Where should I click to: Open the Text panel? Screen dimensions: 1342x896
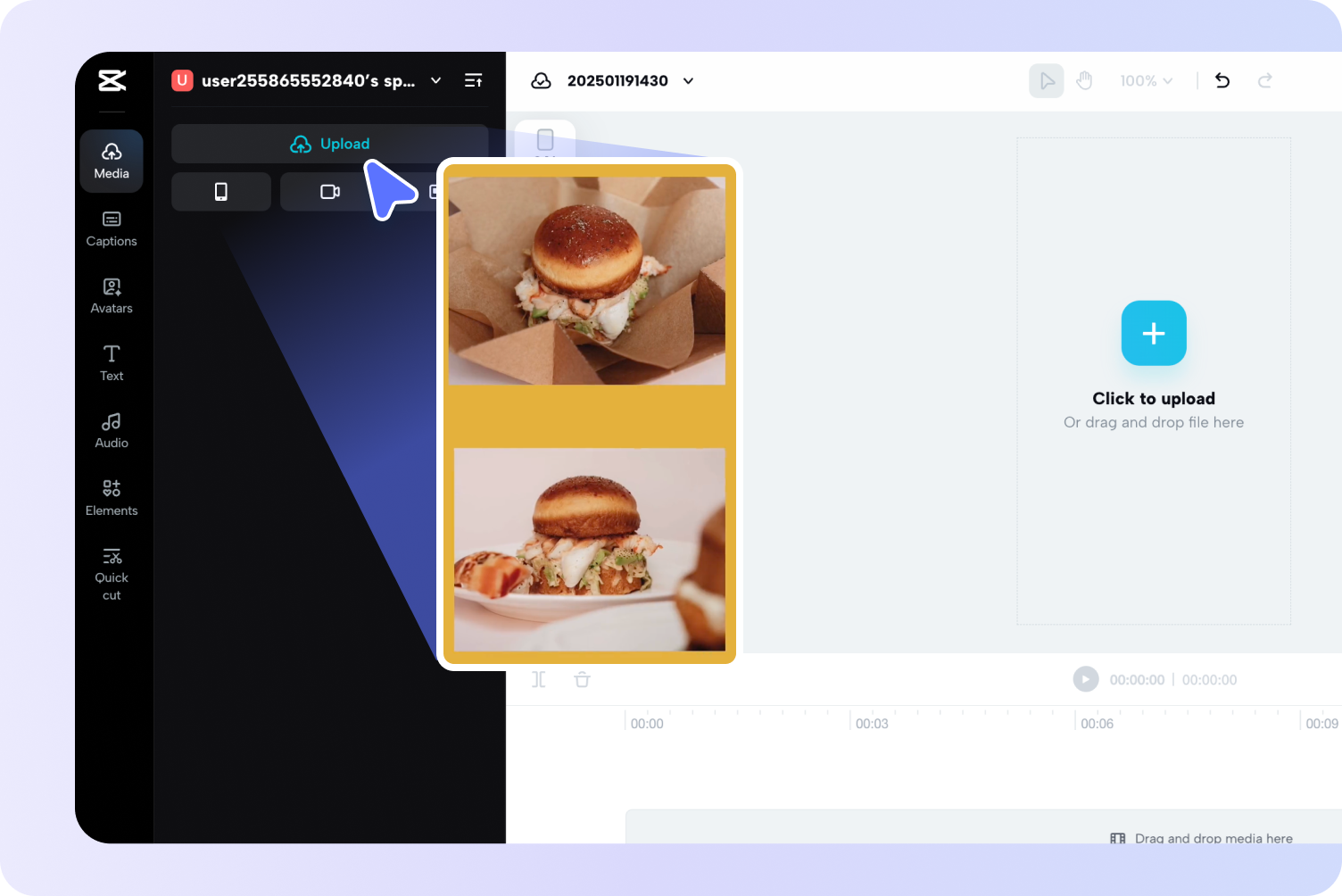click(111, 362)
